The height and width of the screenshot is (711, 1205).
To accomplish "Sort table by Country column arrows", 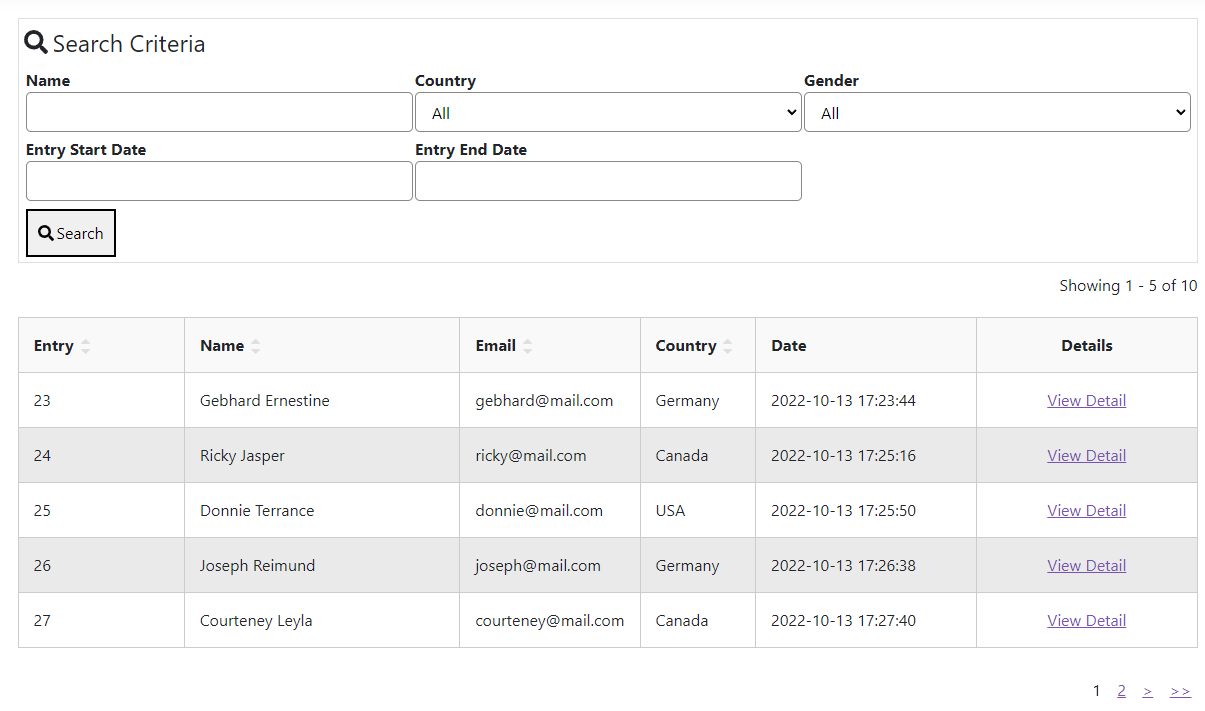I will (727, 346).
